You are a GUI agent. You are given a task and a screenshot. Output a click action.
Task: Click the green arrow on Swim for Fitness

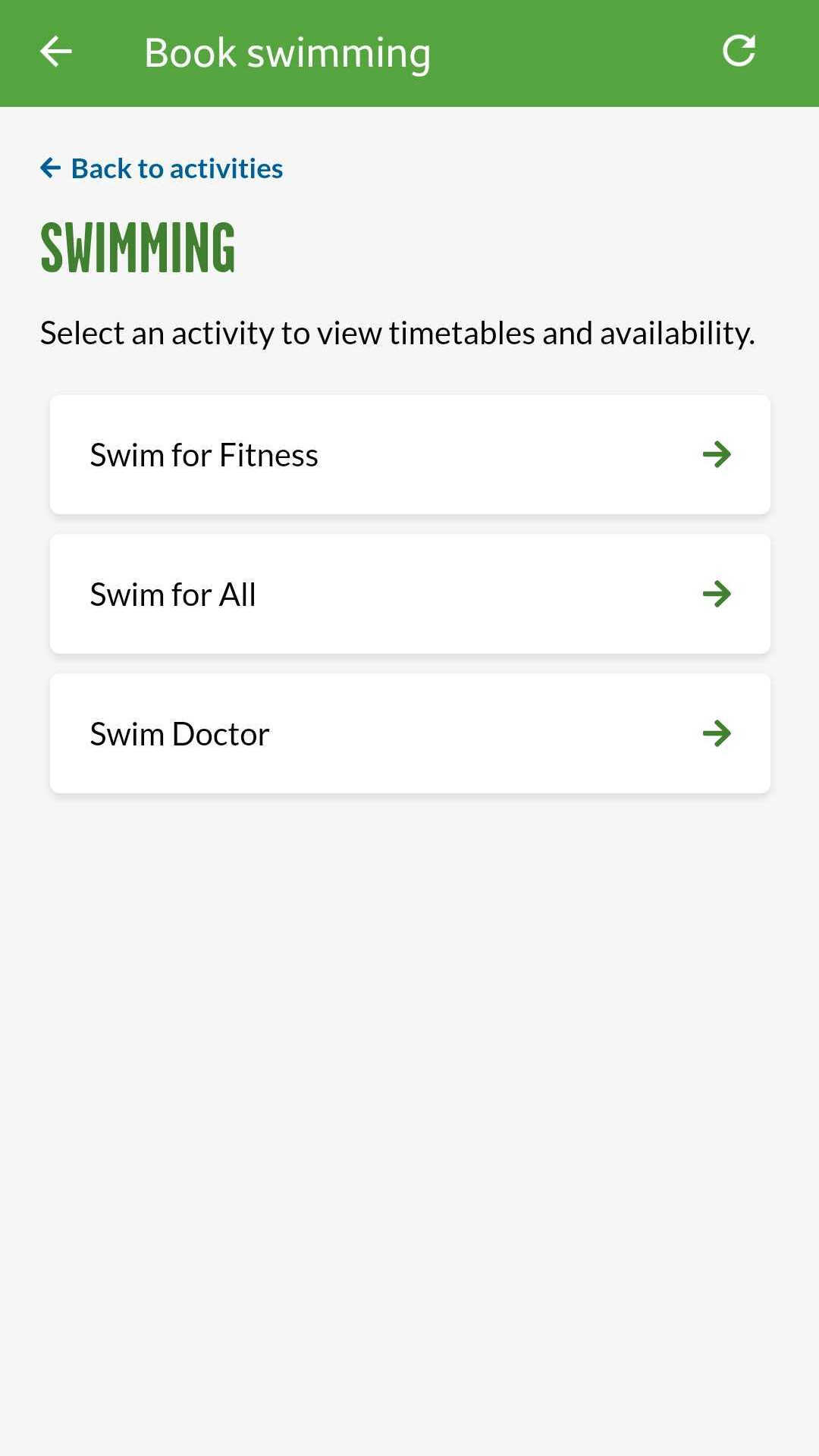716,454
